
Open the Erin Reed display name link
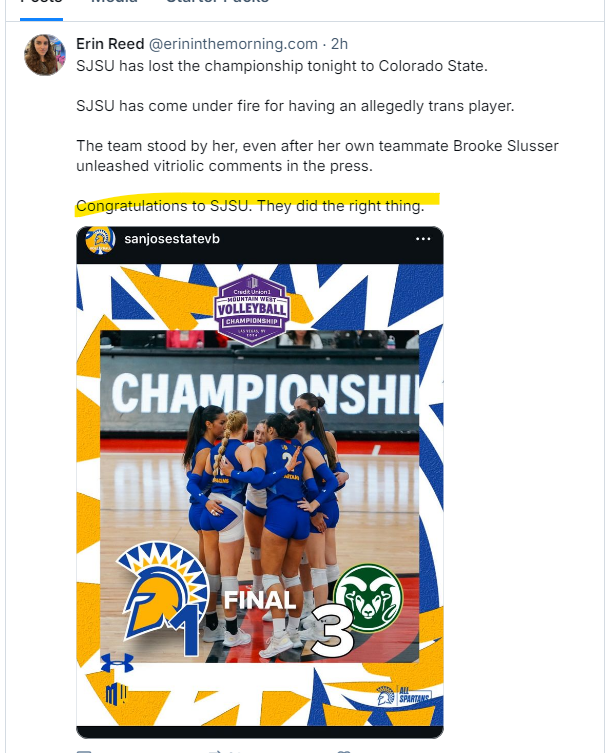110,43
